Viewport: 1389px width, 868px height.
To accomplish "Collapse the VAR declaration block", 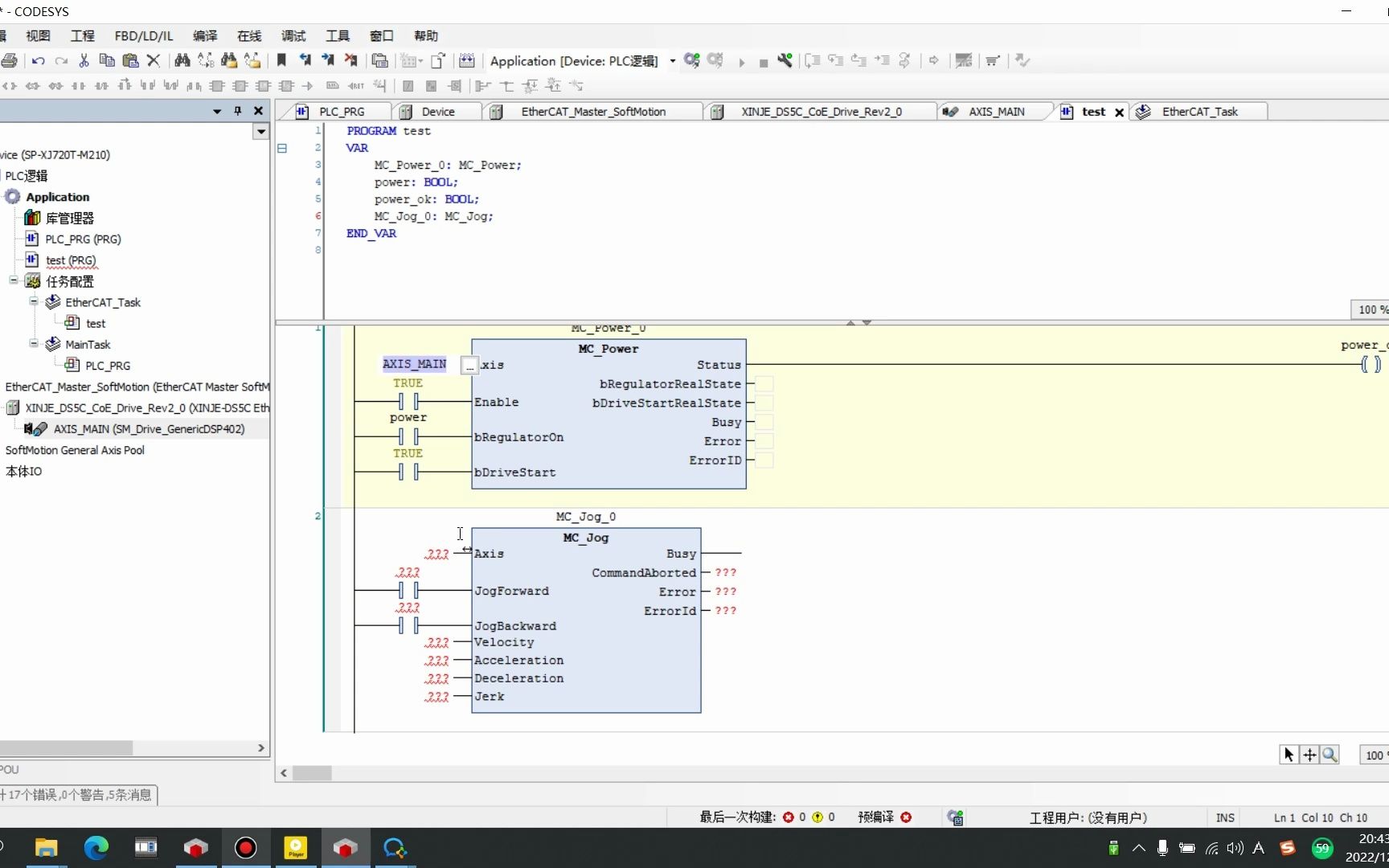I will click(281, 147).
